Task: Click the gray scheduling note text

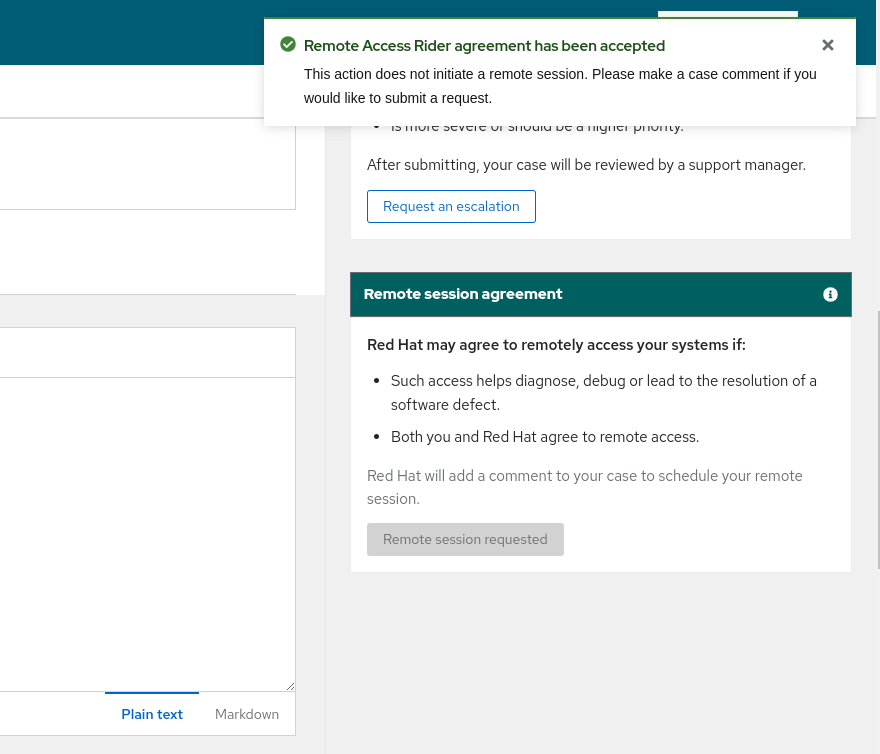Action: point(585,487)
